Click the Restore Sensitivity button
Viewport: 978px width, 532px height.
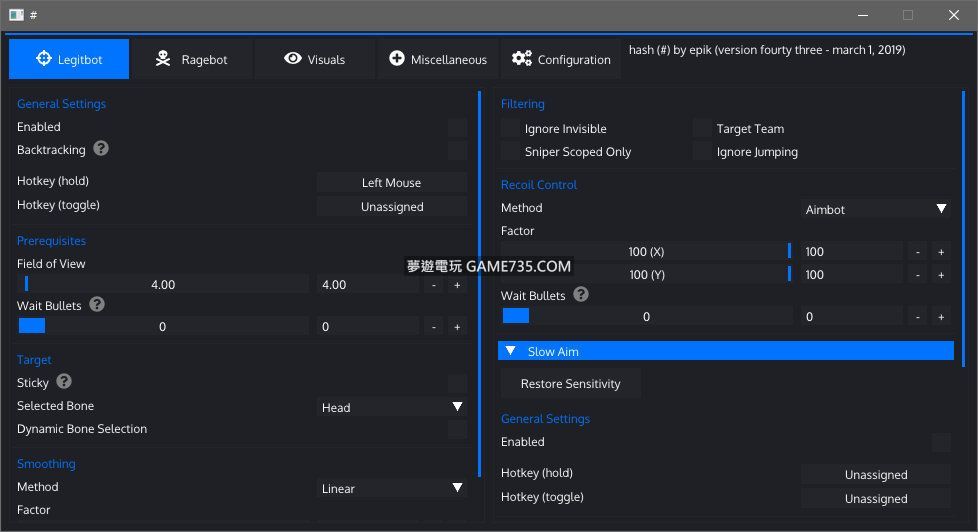pyautogui.click(x=570, y=384)
